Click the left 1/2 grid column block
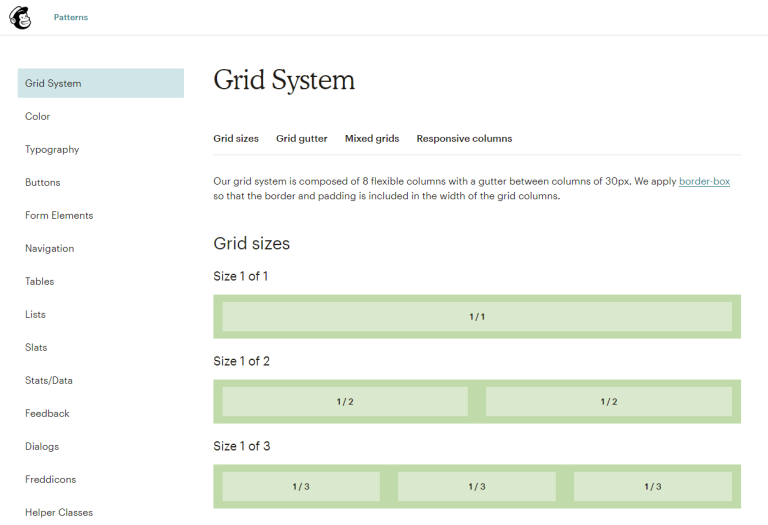Image resolution: width=768 pixels, height=525 pixels. (x=345, y=402)
